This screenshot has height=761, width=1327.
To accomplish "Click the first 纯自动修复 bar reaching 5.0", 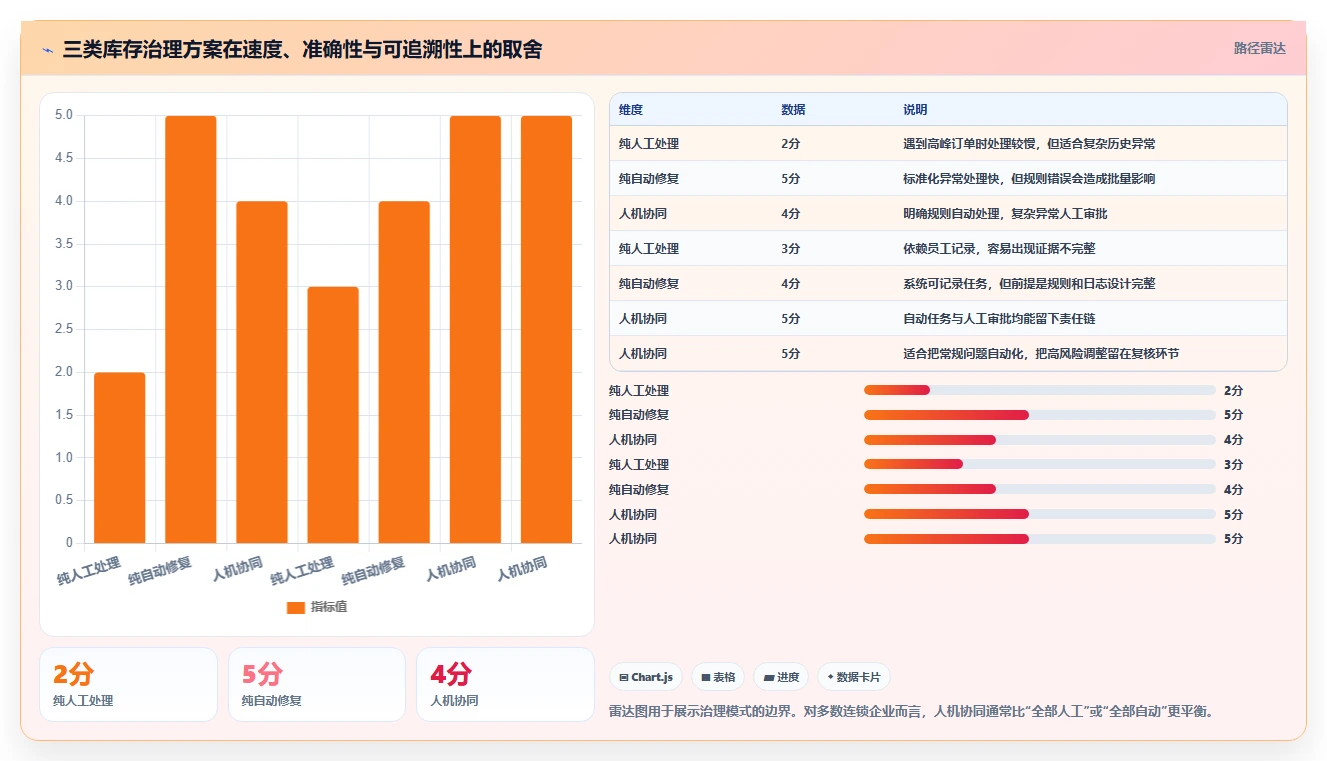I will pos(191,330).
